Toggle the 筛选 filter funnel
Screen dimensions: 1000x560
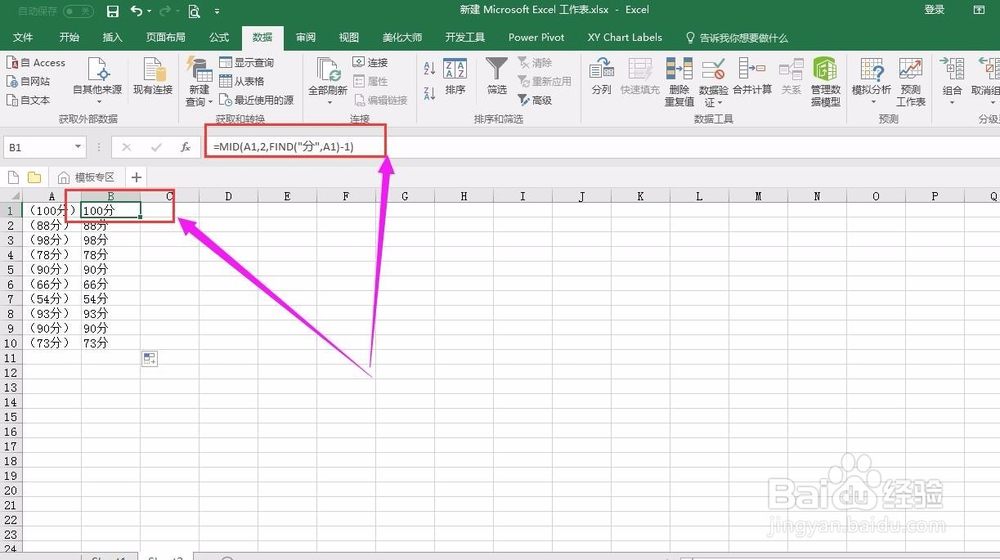pos(496,77)
